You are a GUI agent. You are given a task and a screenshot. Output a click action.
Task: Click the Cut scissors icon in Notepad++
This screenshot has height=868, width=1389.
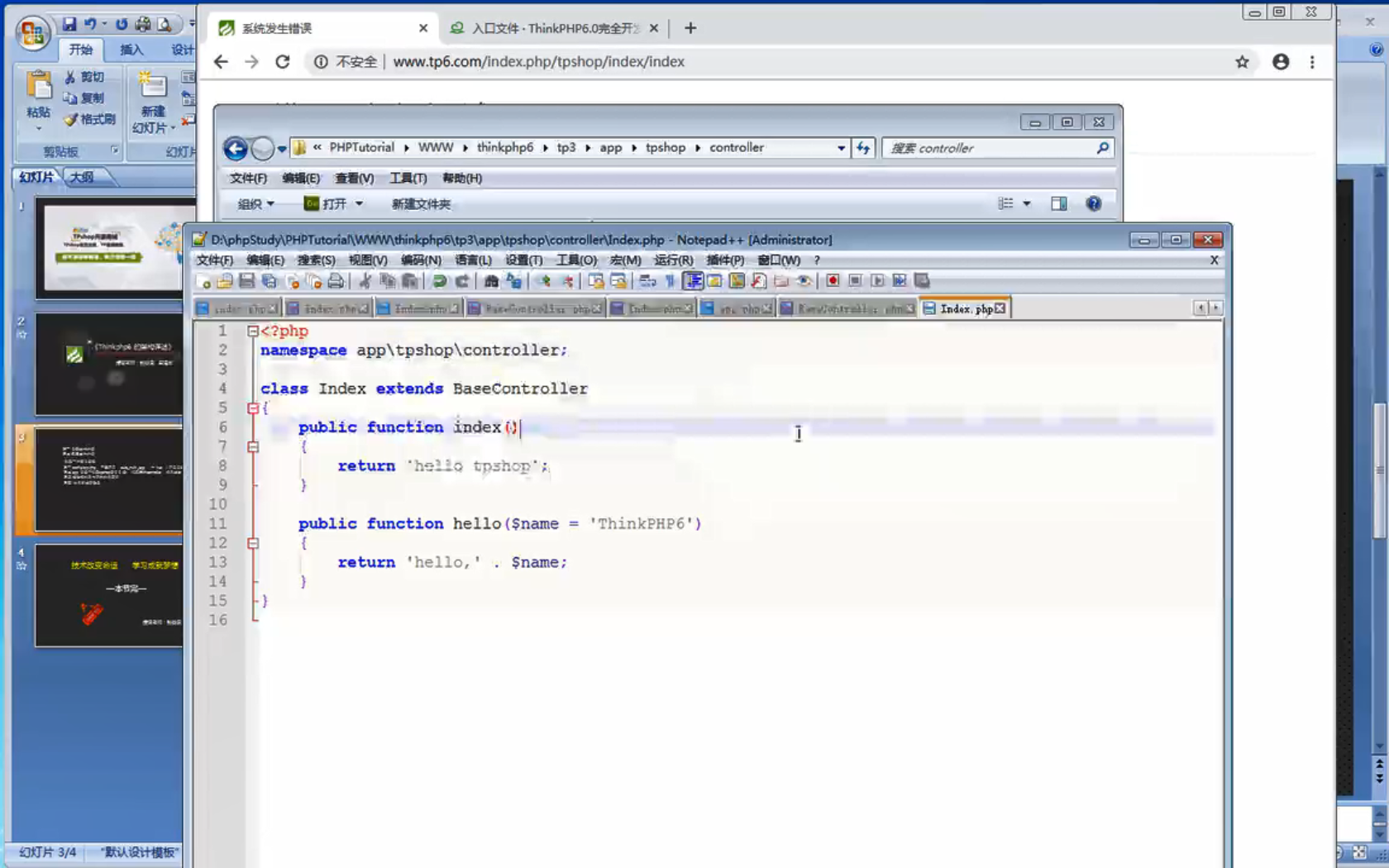coord(365,282)
